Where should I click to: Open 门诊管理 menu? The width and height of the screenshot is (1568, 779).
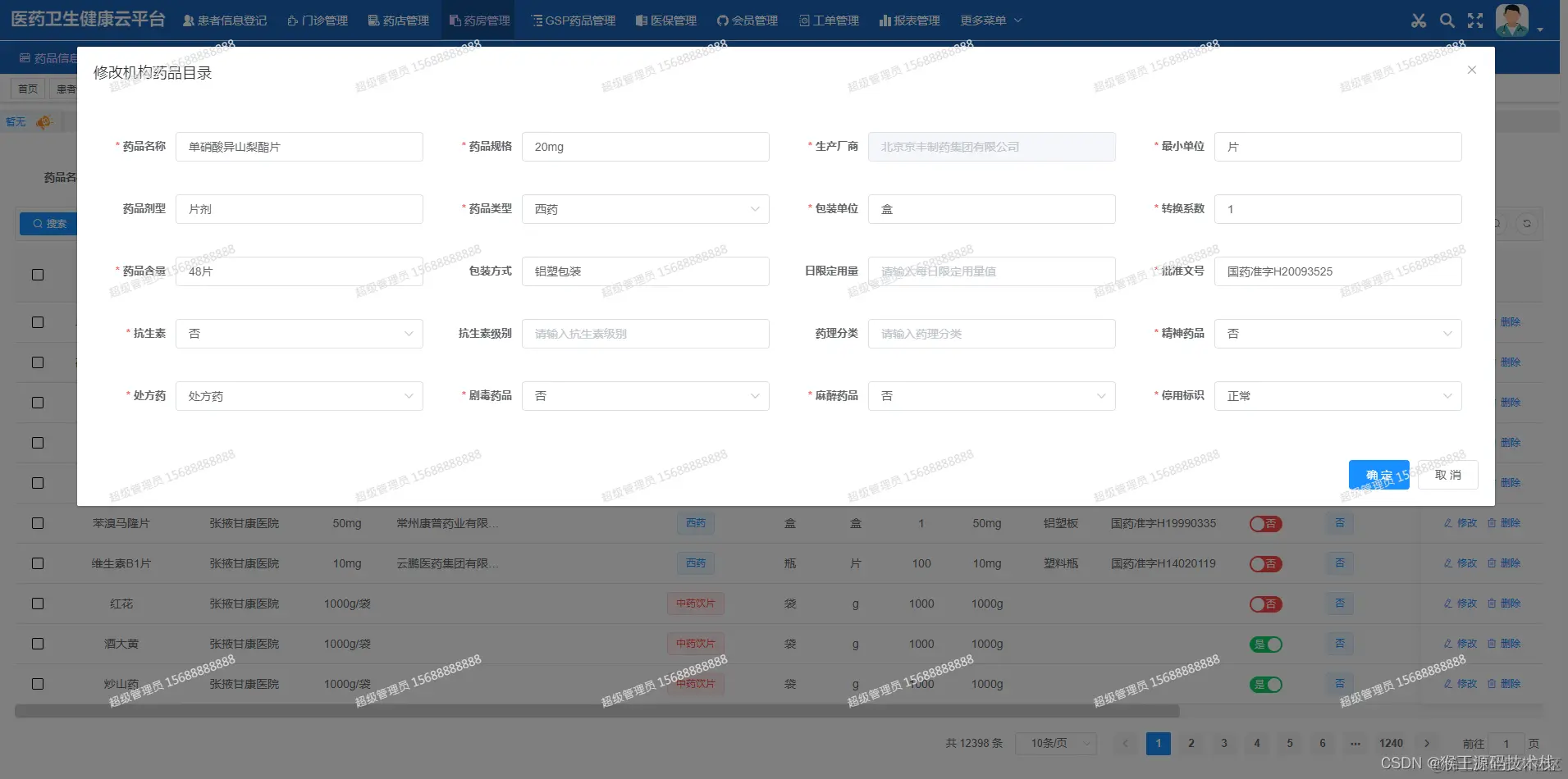[x=318, y=20]
